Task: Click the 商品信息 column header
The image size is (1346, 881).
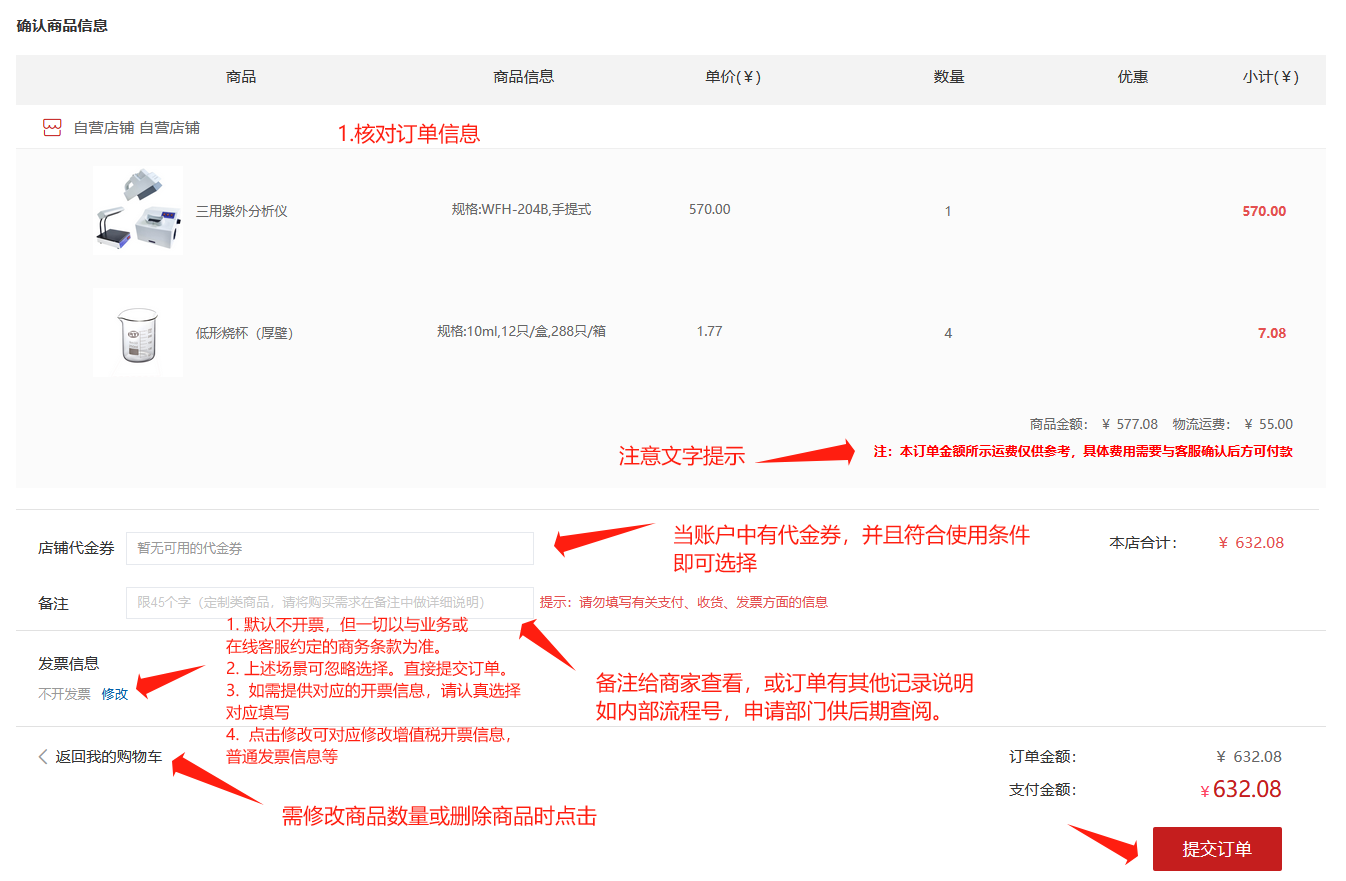Action: pos(523,77)
